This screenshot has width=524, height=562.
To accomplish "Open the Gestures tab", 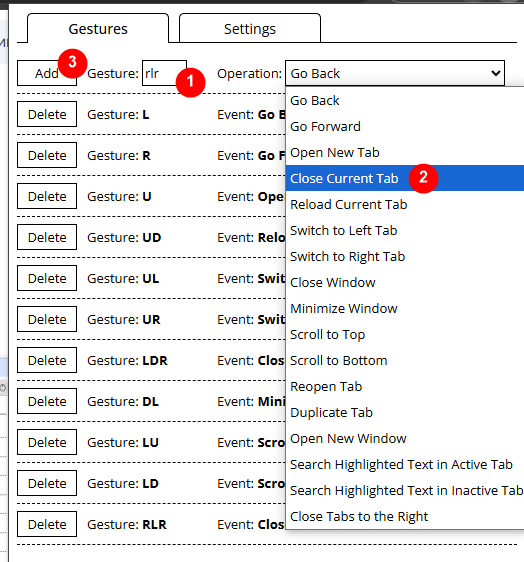I will 98,29.
